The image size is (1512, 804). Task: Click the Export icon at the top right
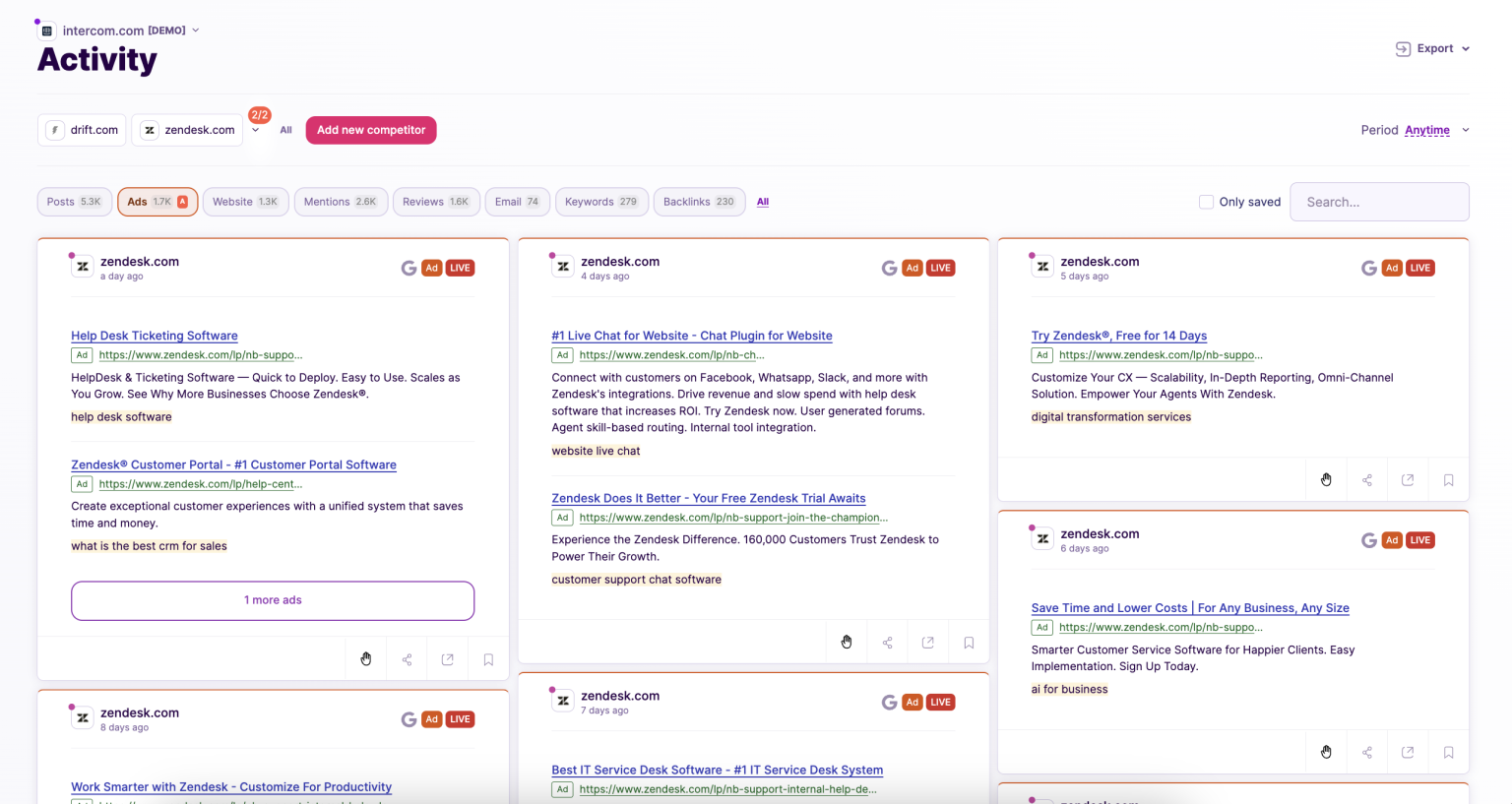1402,47
